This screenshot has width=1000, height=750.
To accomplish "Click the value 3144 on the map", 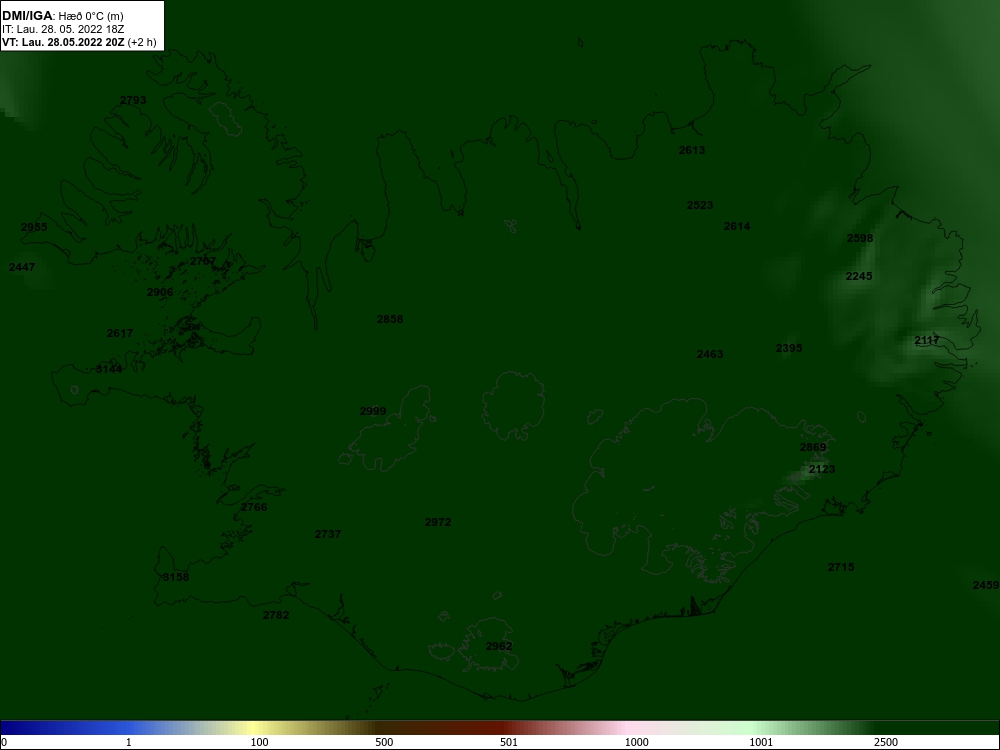I will point(109,369).
